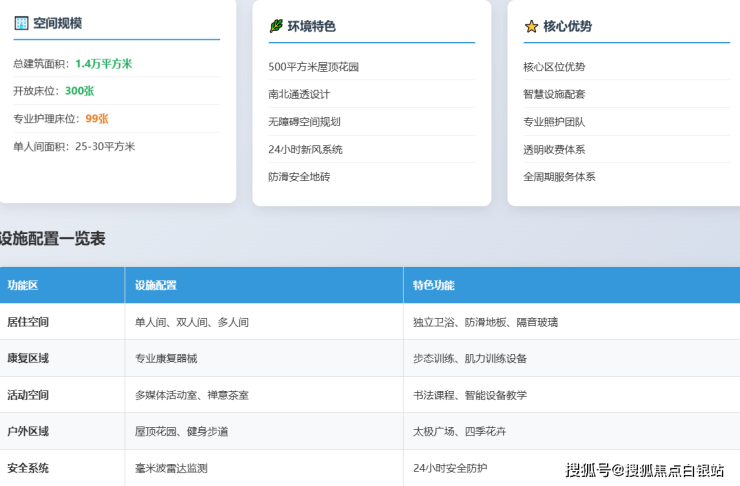
Task: Click the 屋顶花园、健身步道 table cell
Action: coord(181,431)
